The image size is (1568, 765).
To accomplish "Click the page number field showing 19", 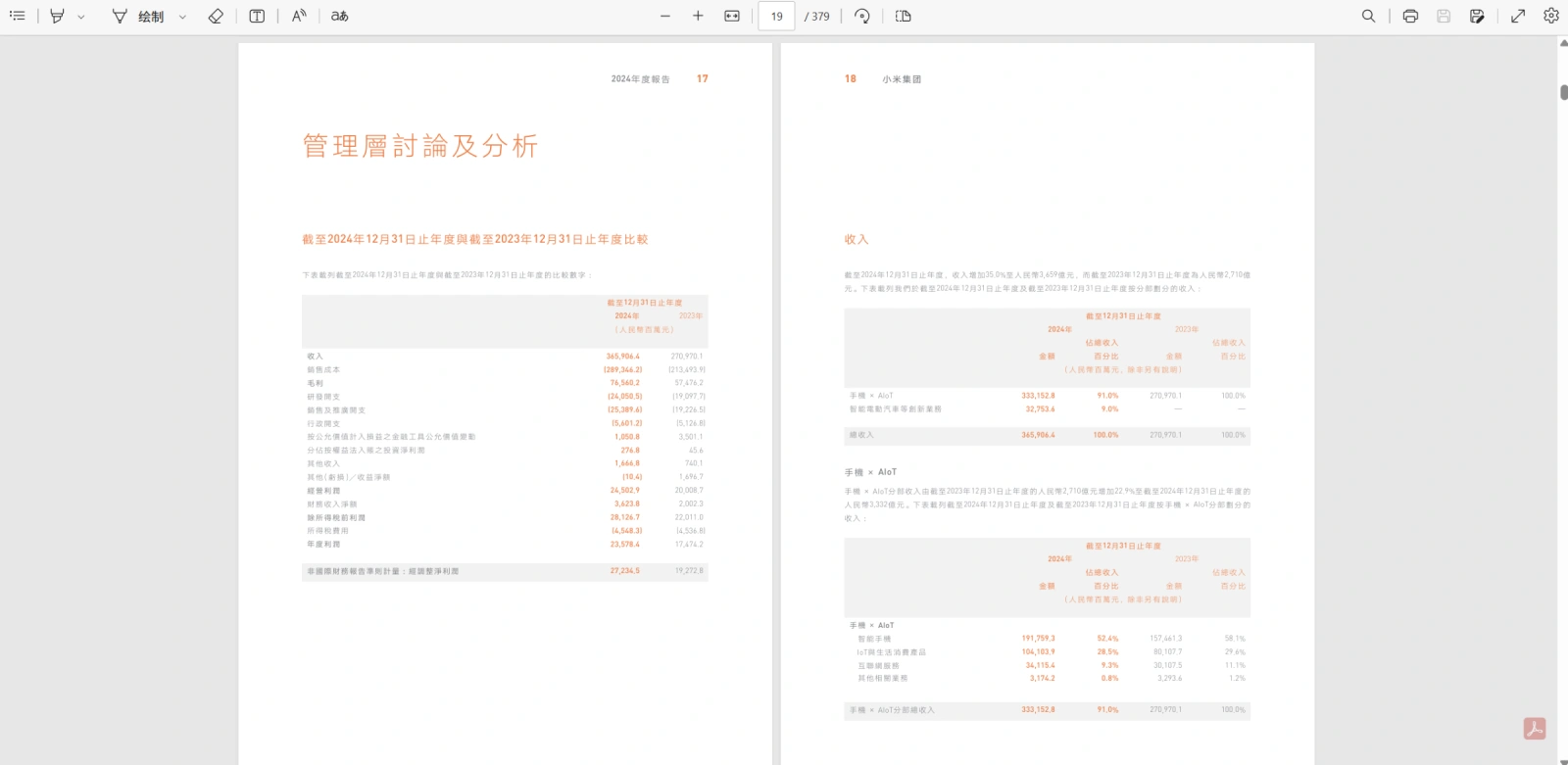I will 776,16.
